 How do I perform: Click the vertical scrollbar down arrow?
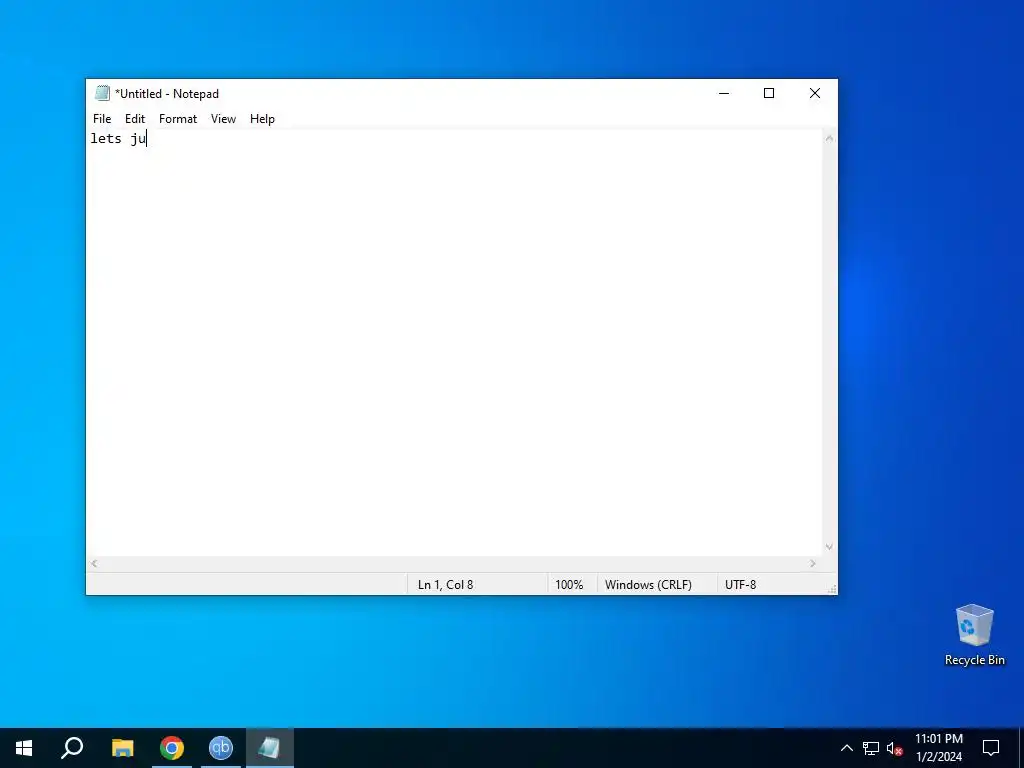829,547
